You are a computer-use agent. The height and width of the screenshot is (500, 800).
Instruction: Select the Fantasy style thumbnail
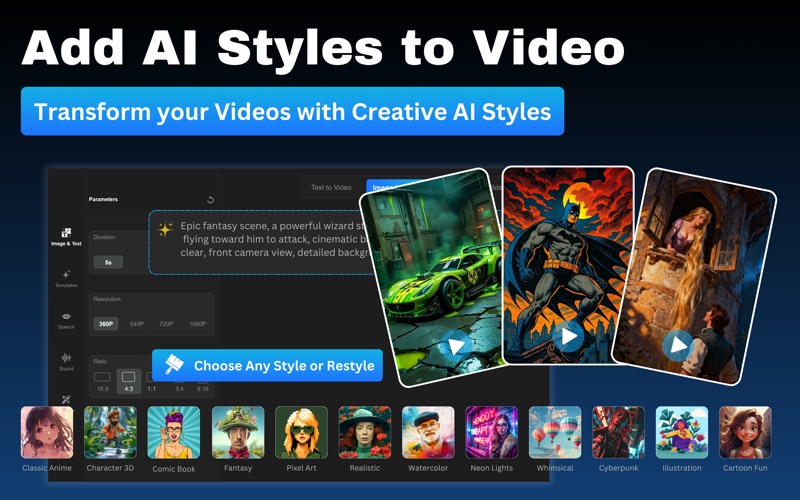point(238,433)
